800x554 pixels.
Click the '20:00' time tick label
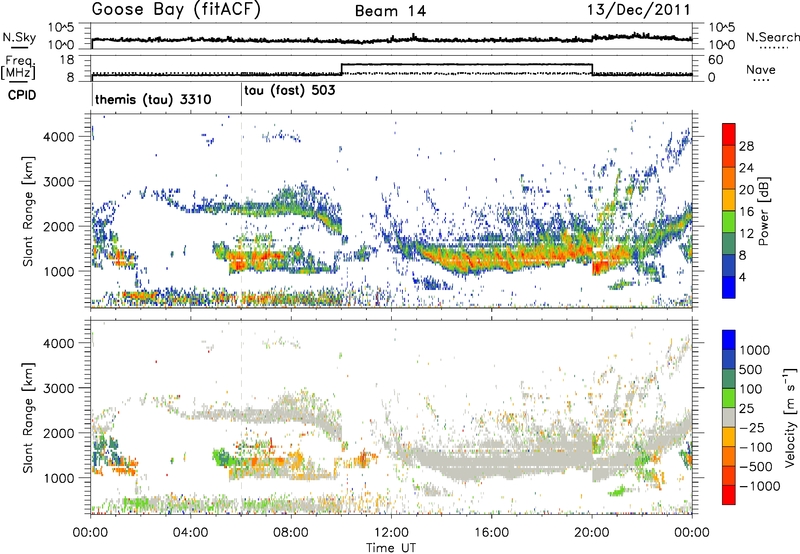(591, 533)
